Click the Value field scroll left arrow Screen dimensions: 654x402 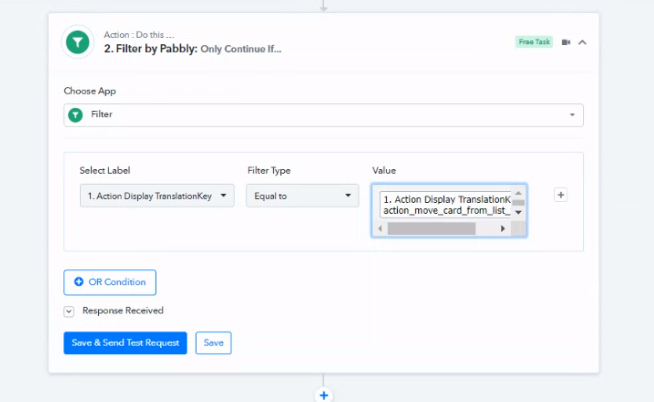tap(380, 229)
